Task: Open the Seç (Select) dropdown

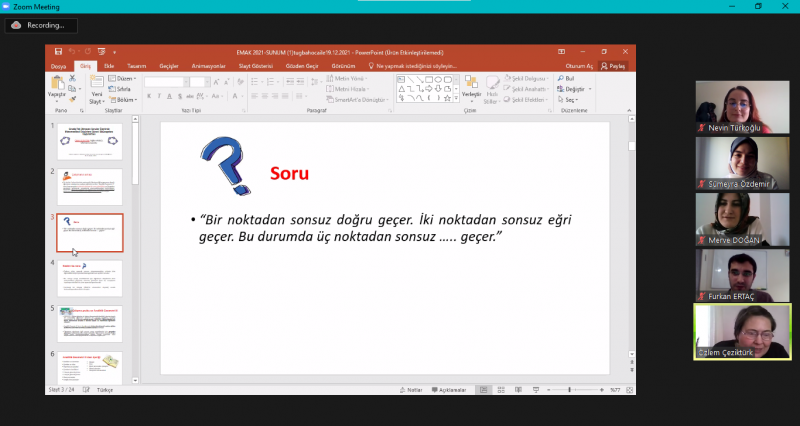Action: [571, 100]
